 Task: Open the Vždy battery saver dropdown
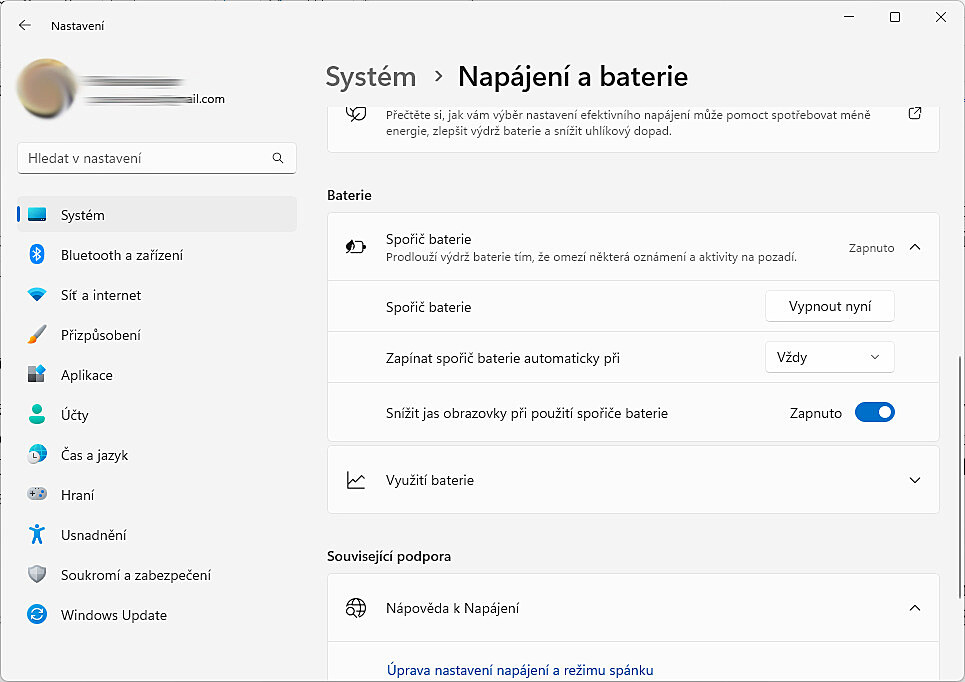coord(829,357)
